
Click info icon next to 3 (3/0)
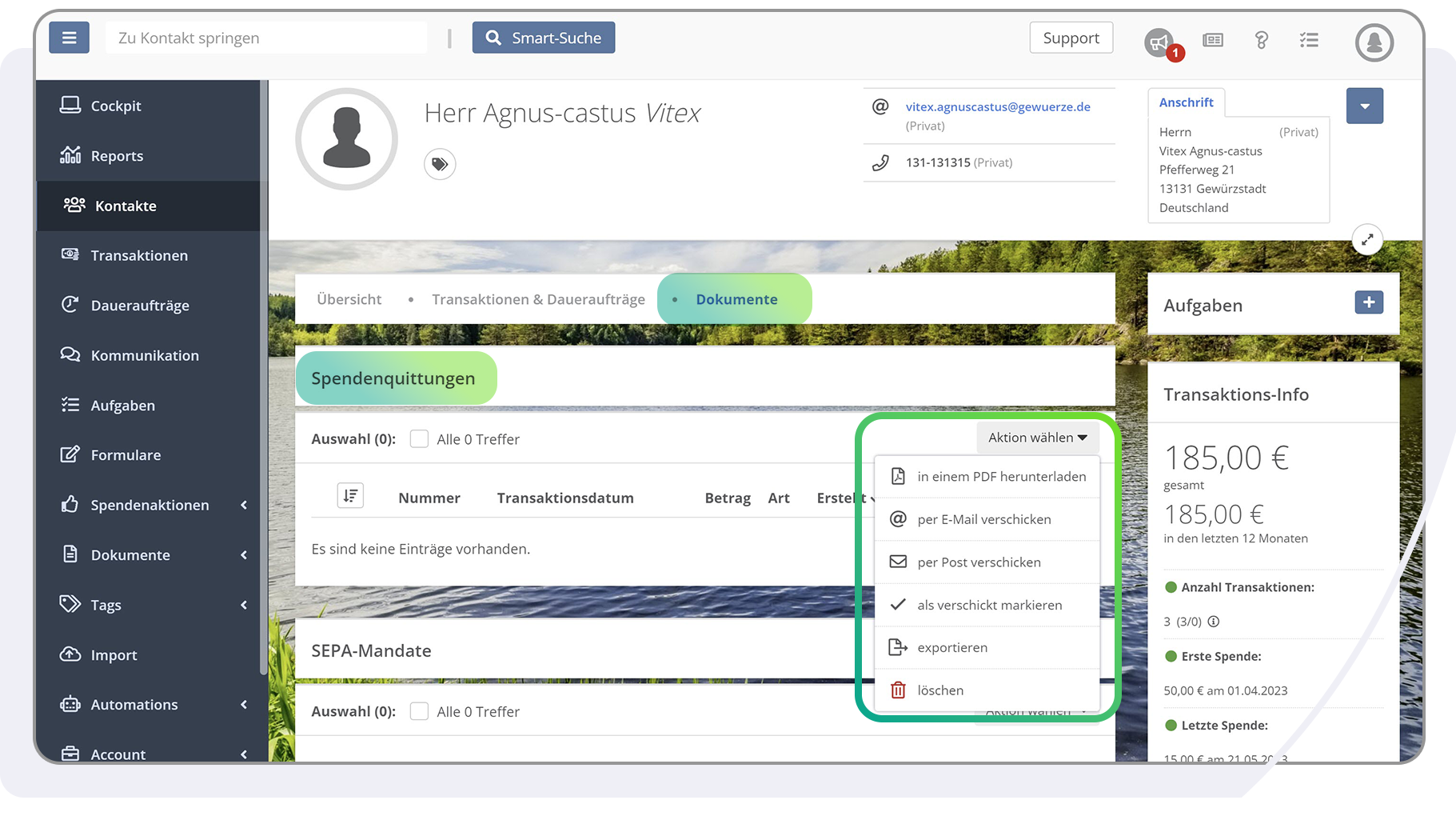(x=1213, y=622)
